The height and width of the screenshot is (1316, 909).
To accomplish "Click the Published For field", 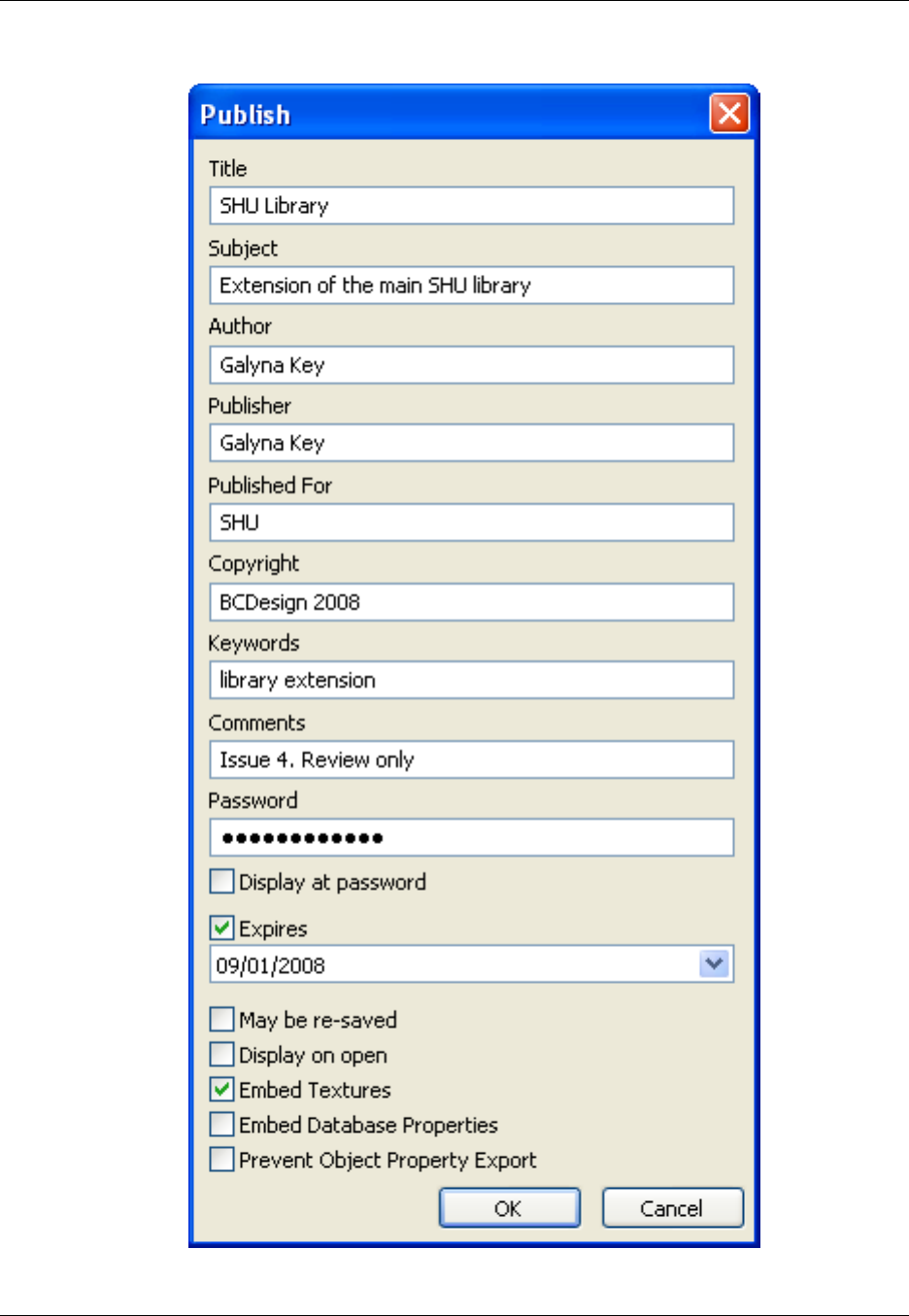I will click(471, 523).
